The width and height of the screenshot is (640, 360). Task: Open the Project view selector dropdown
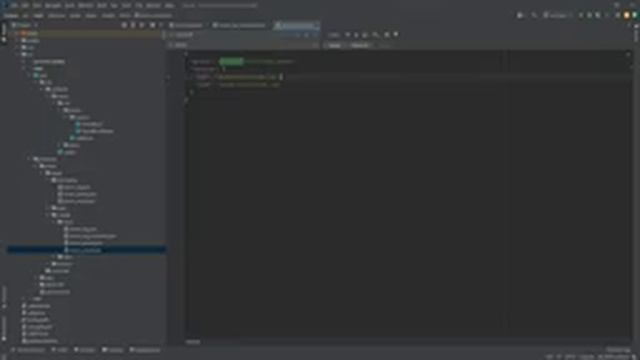point(24,25)
